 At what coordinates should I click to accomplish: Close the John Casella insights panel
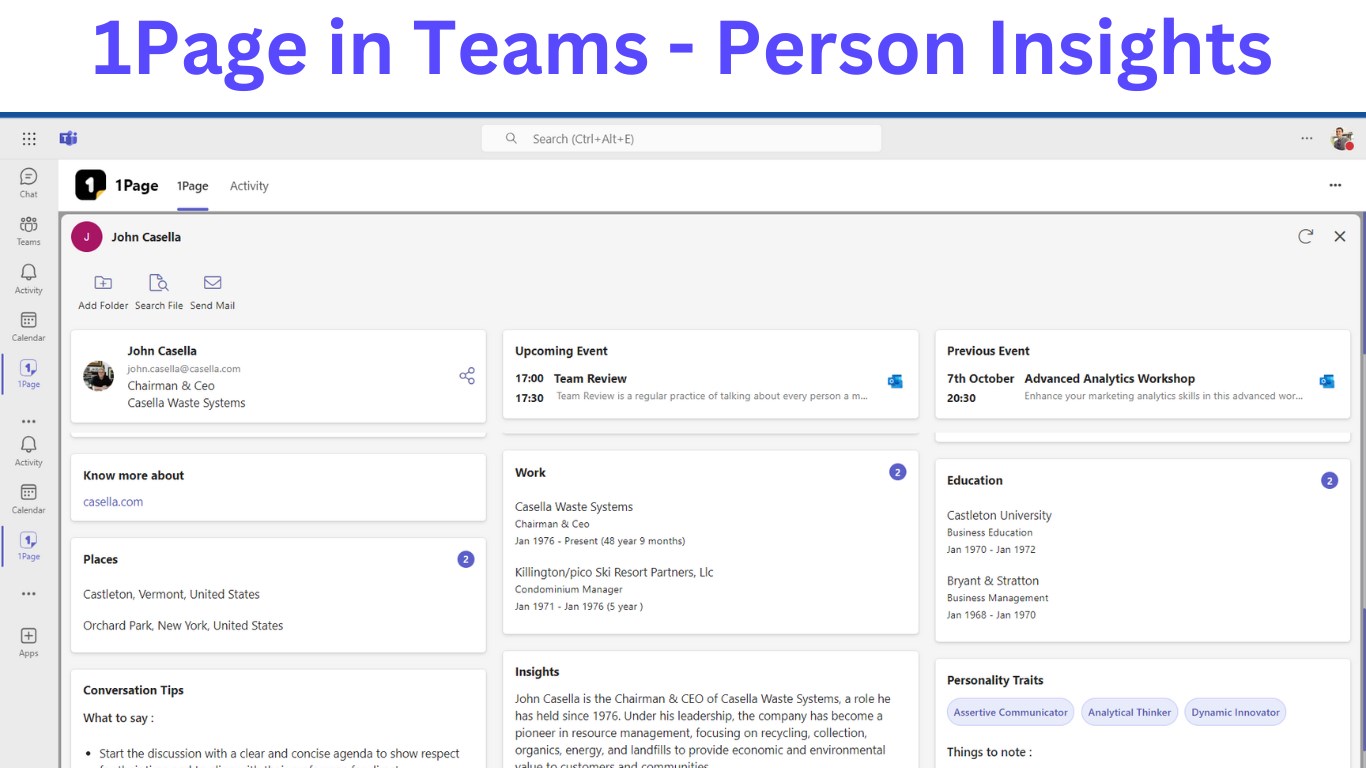(x=1340, y=236)
